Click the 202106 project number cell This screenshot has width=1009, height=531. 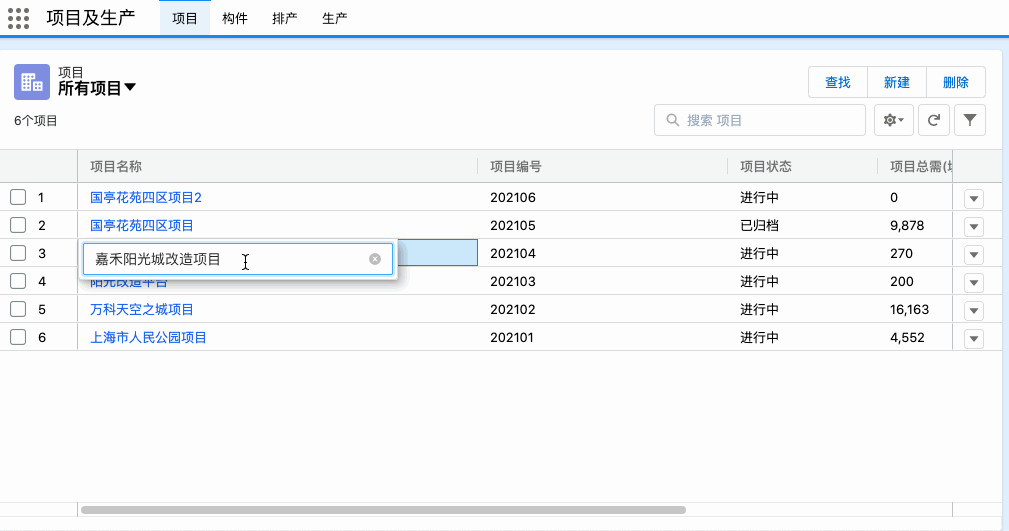pos(513,198)
